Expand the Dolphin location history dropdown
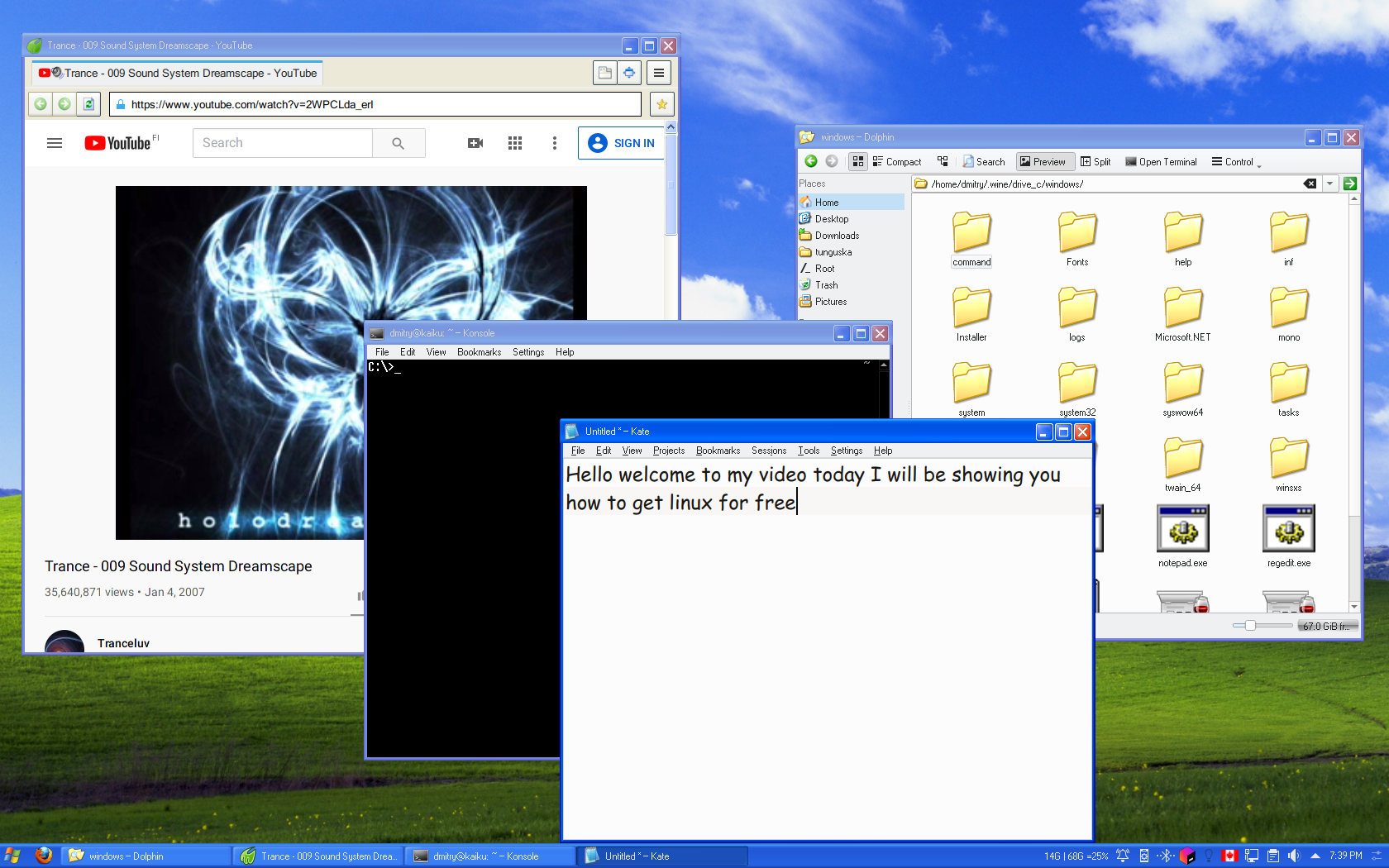 point(1330,184)
